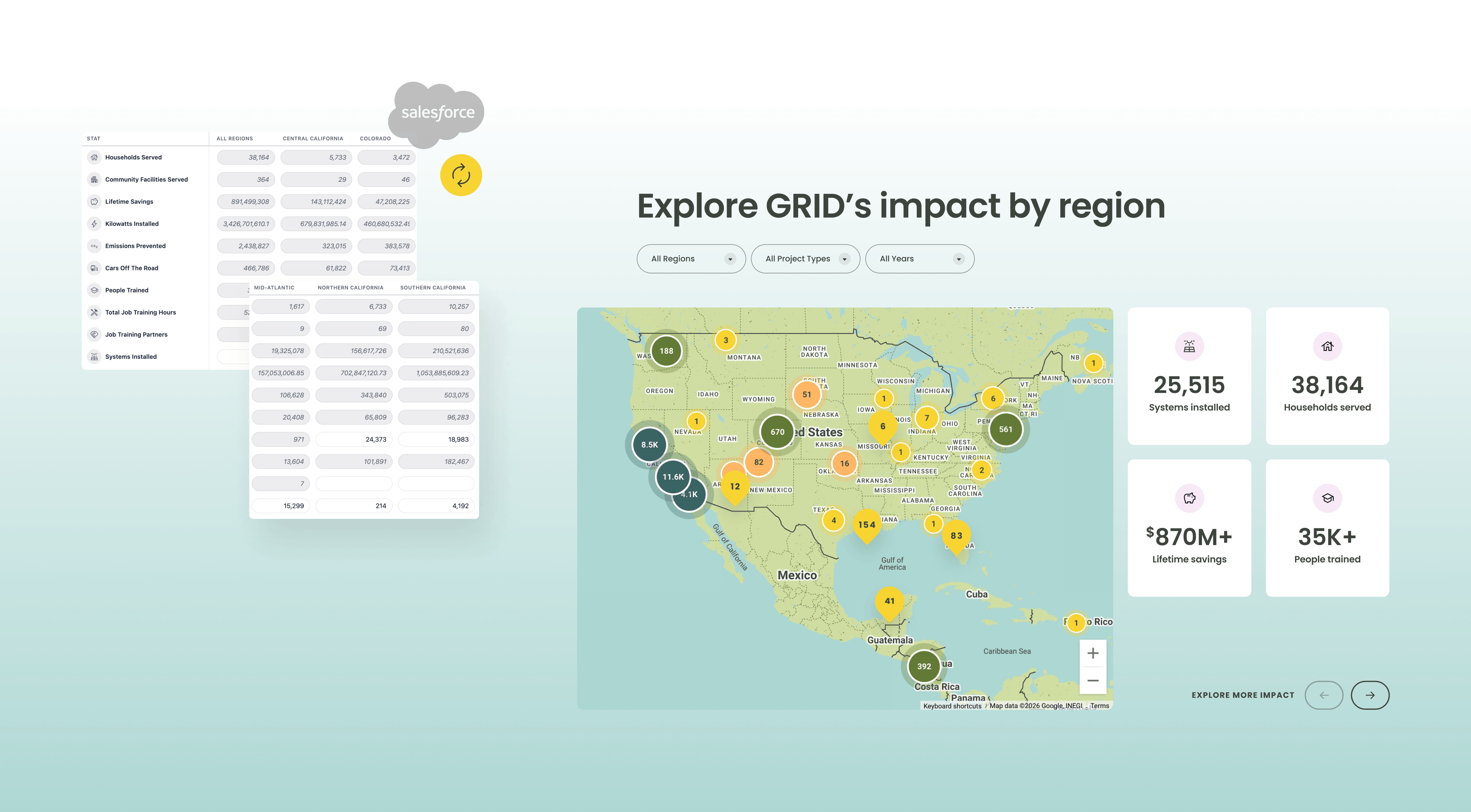Click the orange 82 cluster marker
This screenshot has height=812, width=1471.
[758, 463]
